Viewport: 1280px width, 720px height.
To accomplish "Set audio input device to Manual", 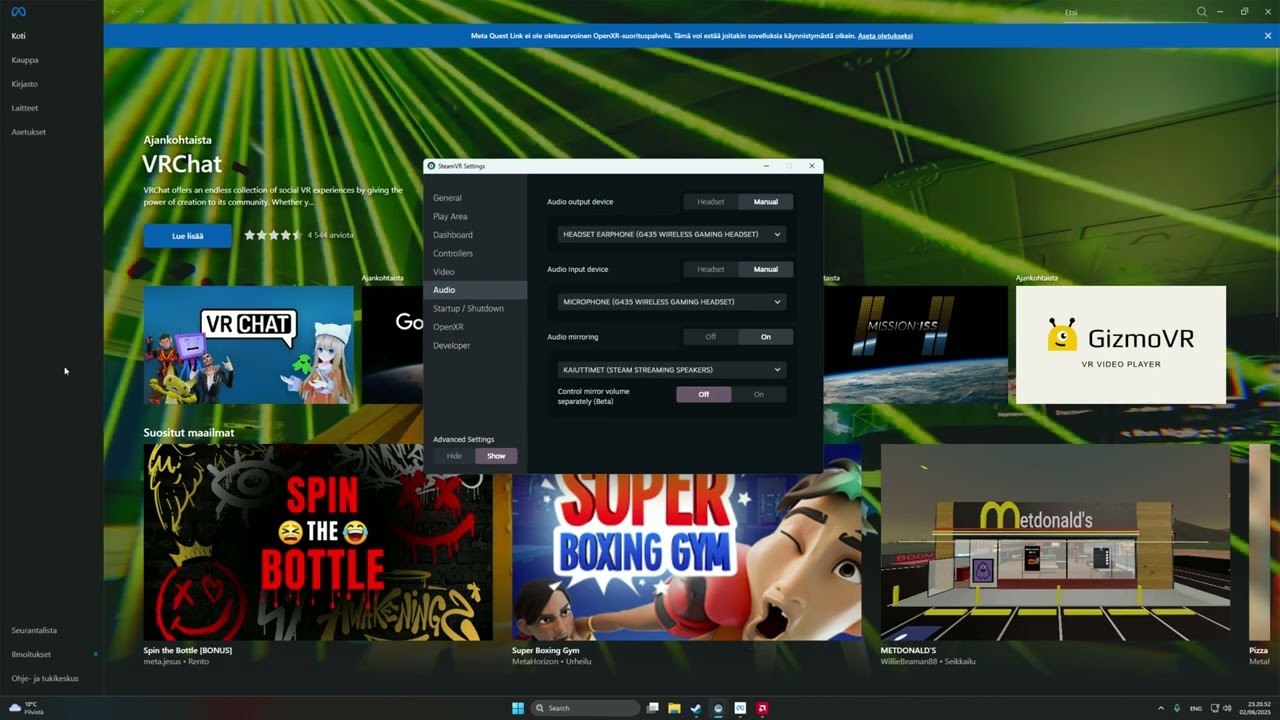I will pos(766,269).
